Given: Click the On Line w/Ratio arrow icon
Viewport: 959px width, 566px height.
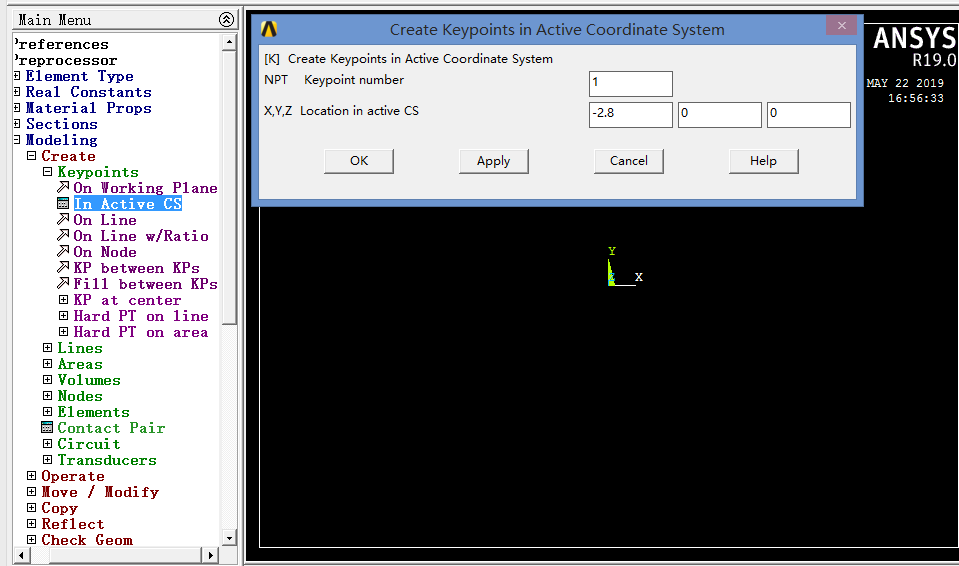Looking at the screenshot, I should pos(63,235).
